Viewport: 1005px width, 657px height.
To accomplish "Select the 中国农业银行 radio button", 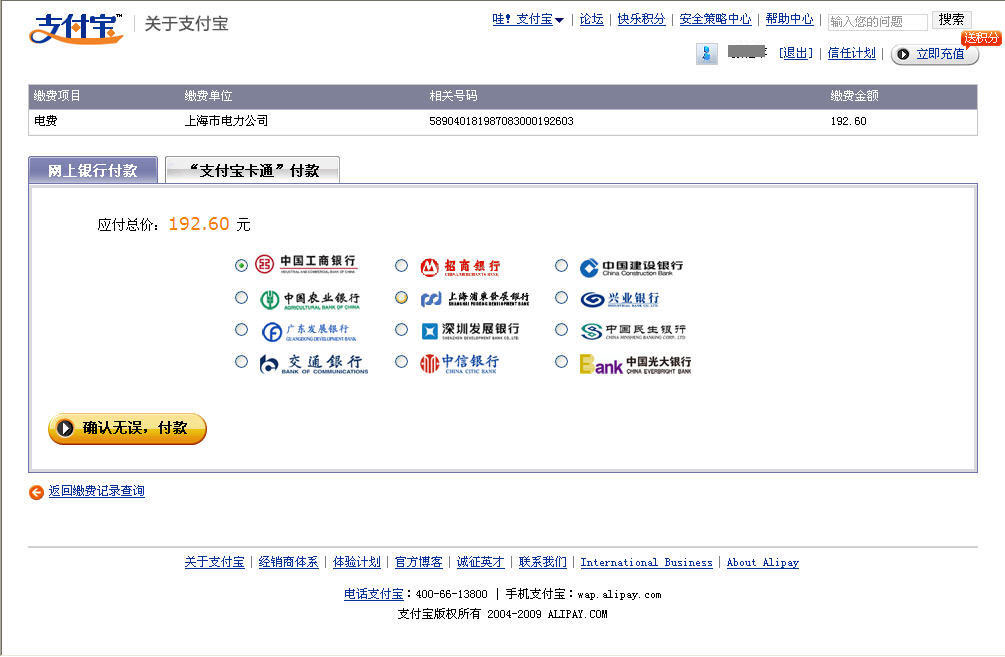I will click(x=241, y=297).
